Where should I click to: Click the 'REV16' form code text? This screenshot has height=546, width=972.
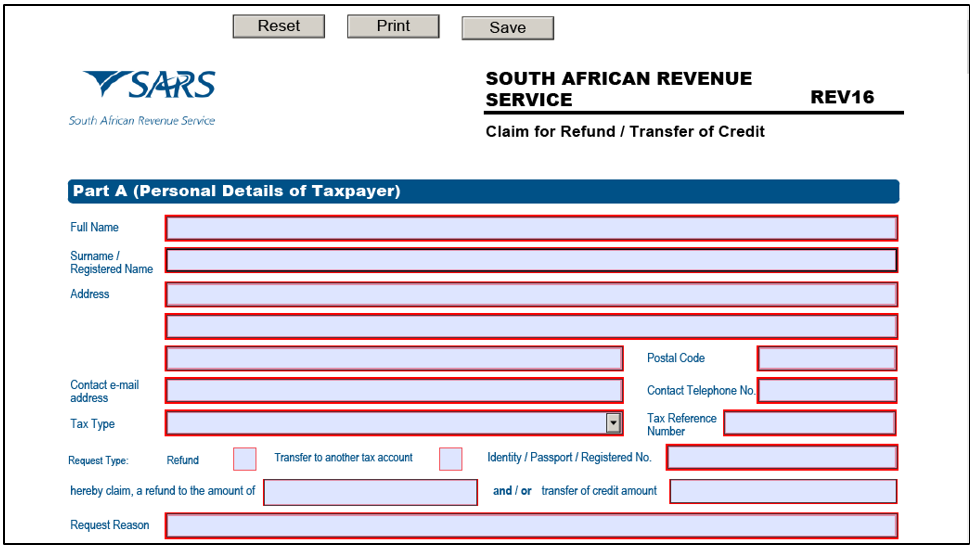click(842, 97)
